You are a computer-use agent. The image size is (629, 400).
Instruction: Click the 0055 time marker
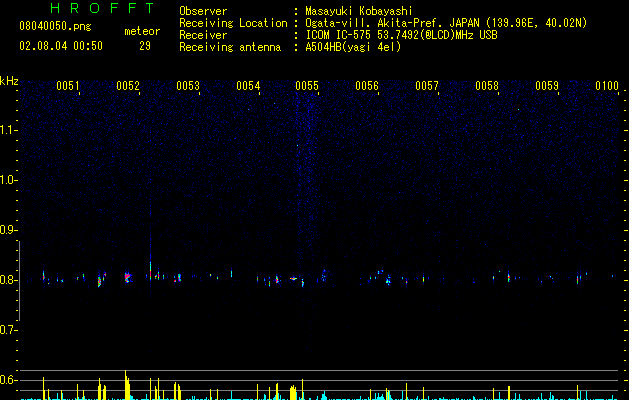(307, 86)
